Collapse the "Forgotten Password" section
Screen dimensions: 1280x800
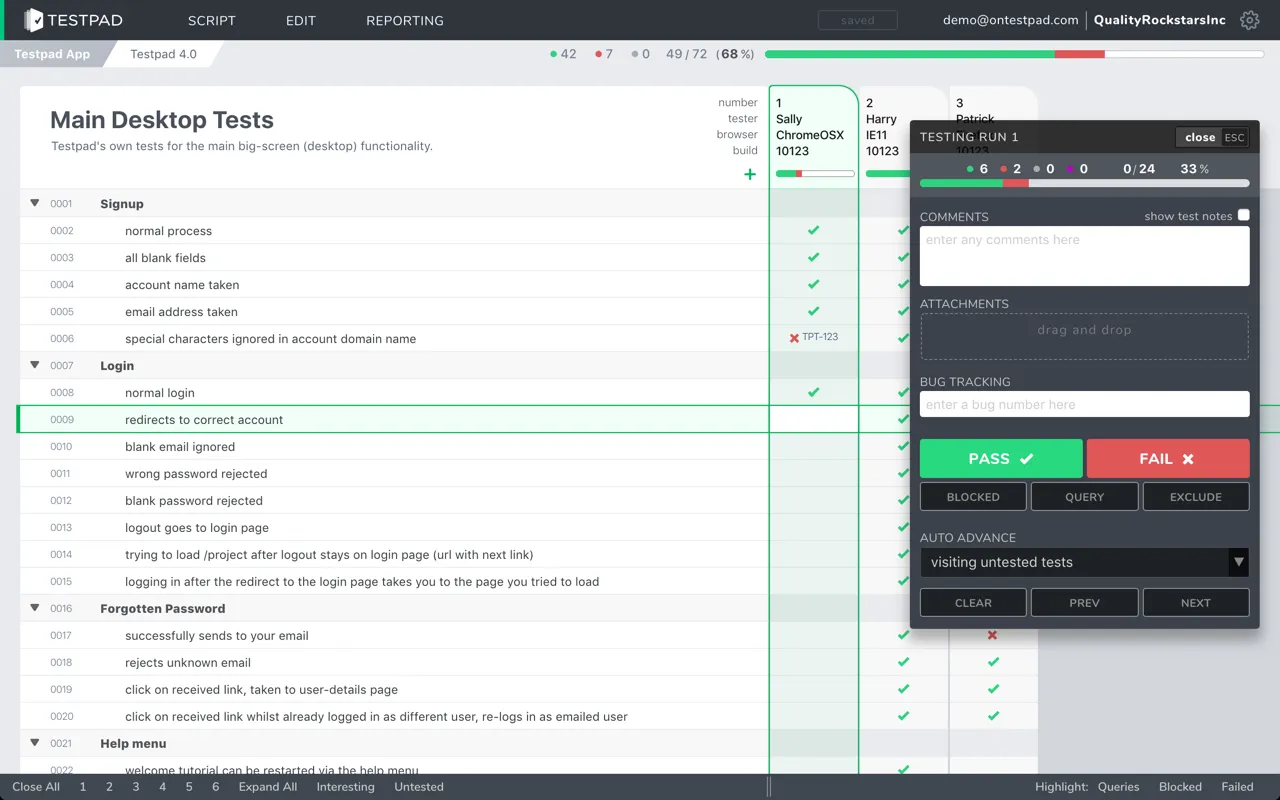(35, 608)
